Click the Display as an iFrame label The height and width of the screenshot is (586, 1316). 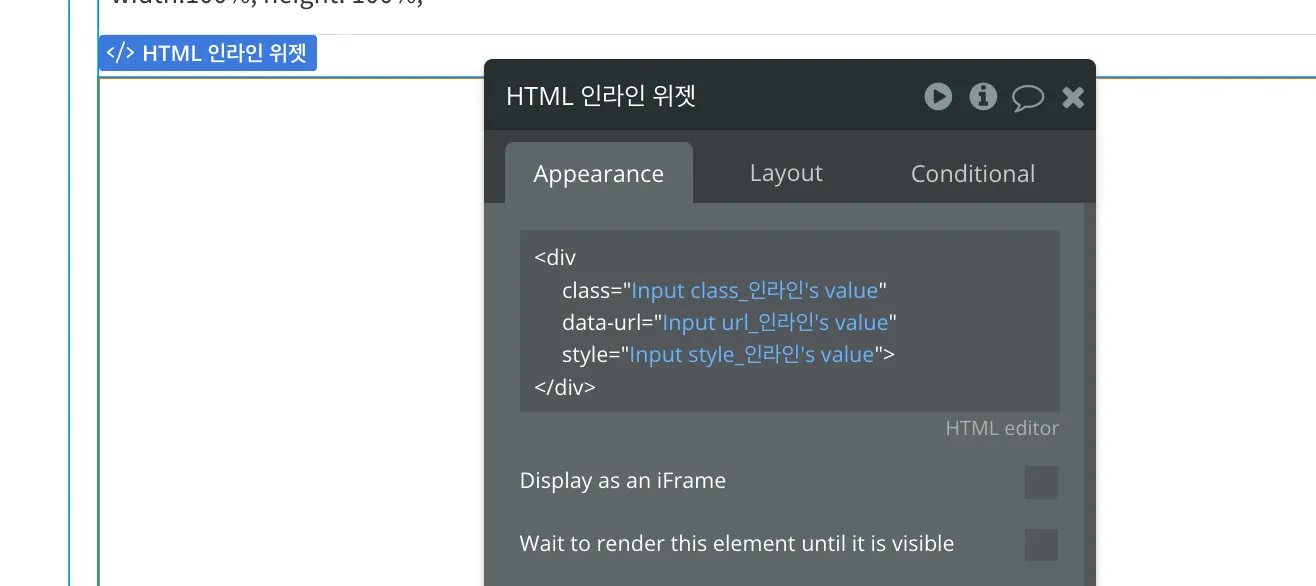point(622,481)
